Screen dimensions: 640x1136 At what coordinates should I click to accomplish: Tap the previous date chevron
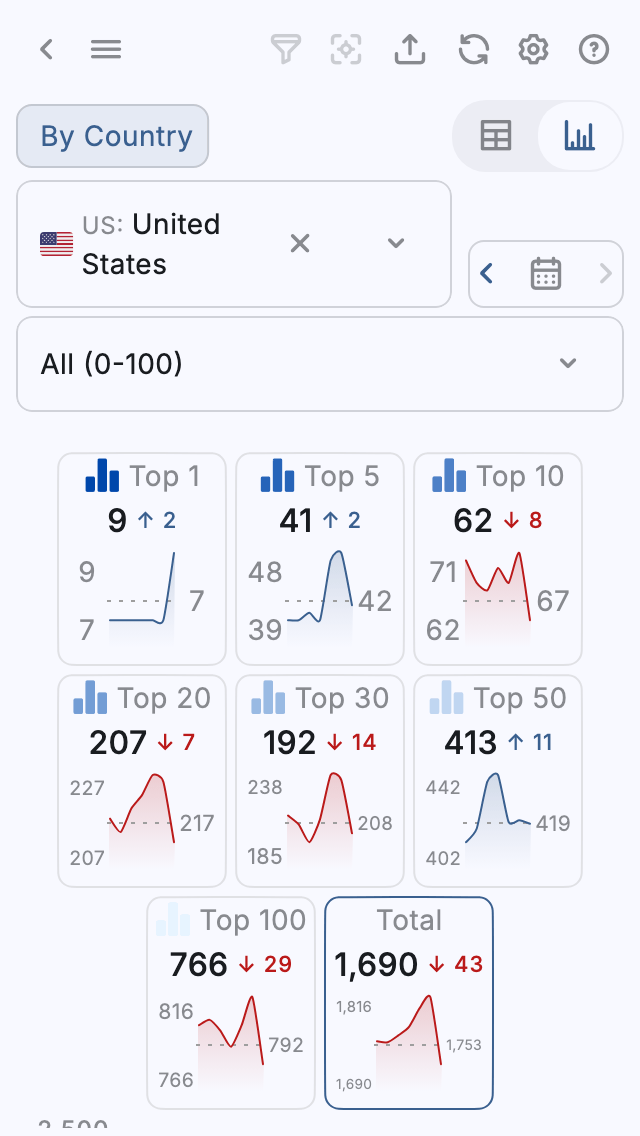point(487,273)
